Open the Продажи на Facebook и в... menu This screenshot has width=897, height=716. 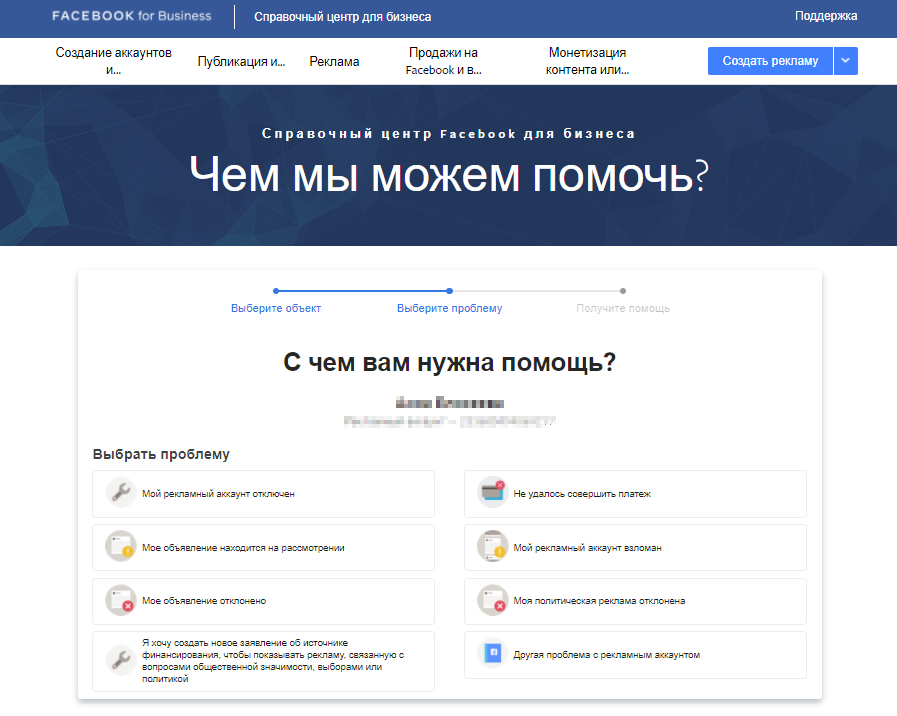[x=443, y=61]
